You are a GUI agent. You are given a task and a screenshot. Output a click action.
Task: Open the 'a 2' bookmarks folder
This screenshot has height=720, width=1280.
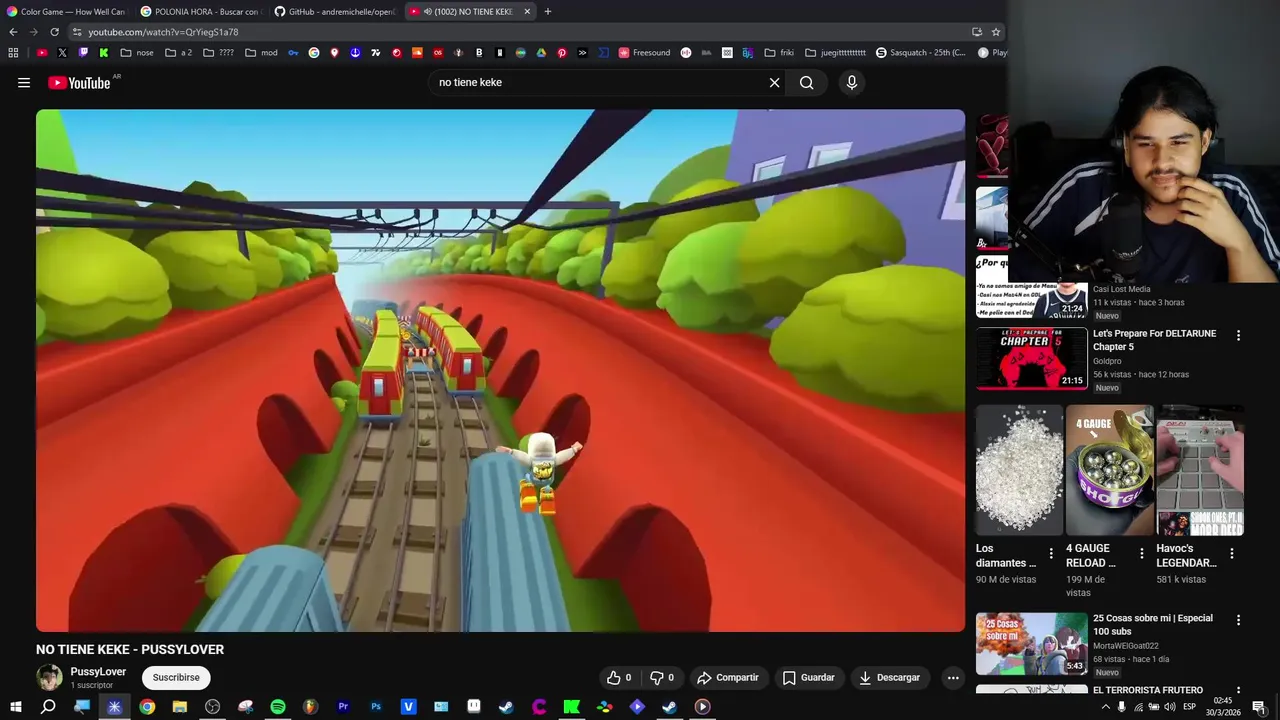point(178,53)
